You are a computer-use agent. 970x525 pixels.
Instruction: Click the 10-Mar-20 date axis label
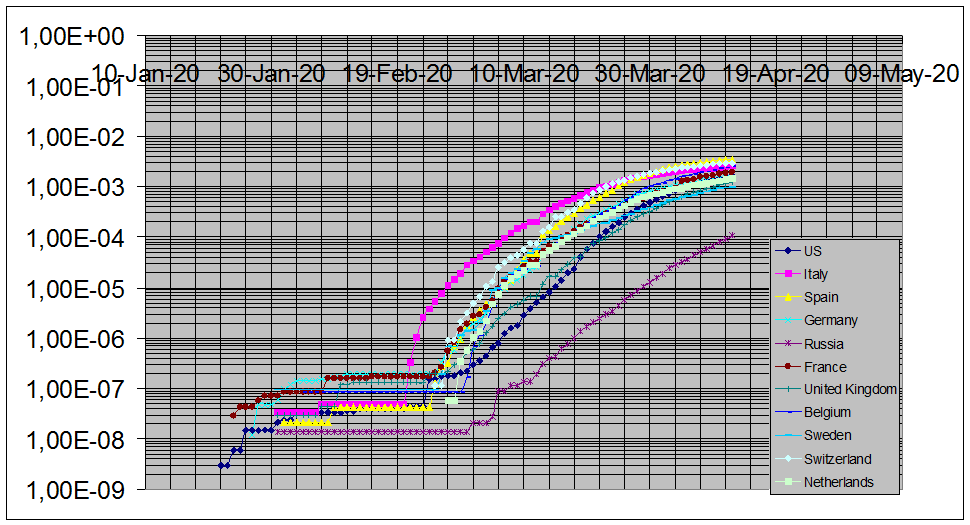pos(524,73)
